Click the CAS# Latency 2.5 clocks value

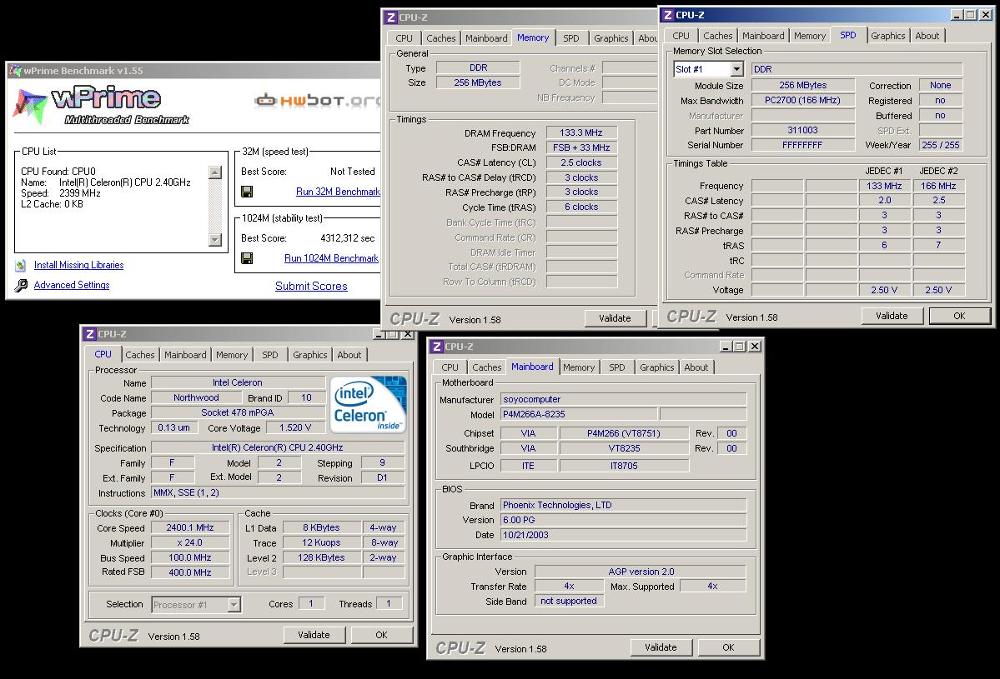tap(581, 163)
